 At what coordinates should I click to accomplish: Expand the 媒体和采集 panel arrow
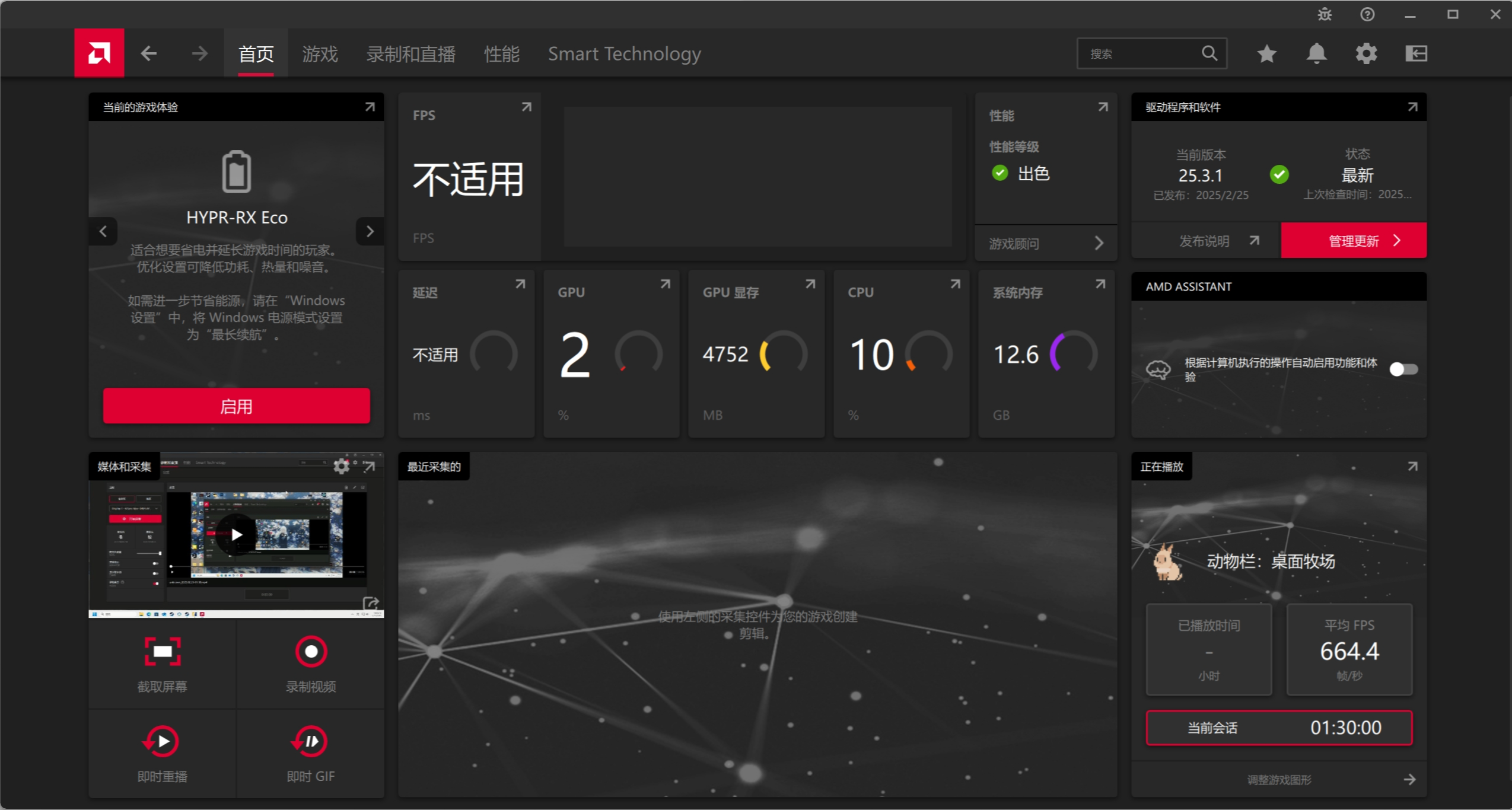[370, 467]
